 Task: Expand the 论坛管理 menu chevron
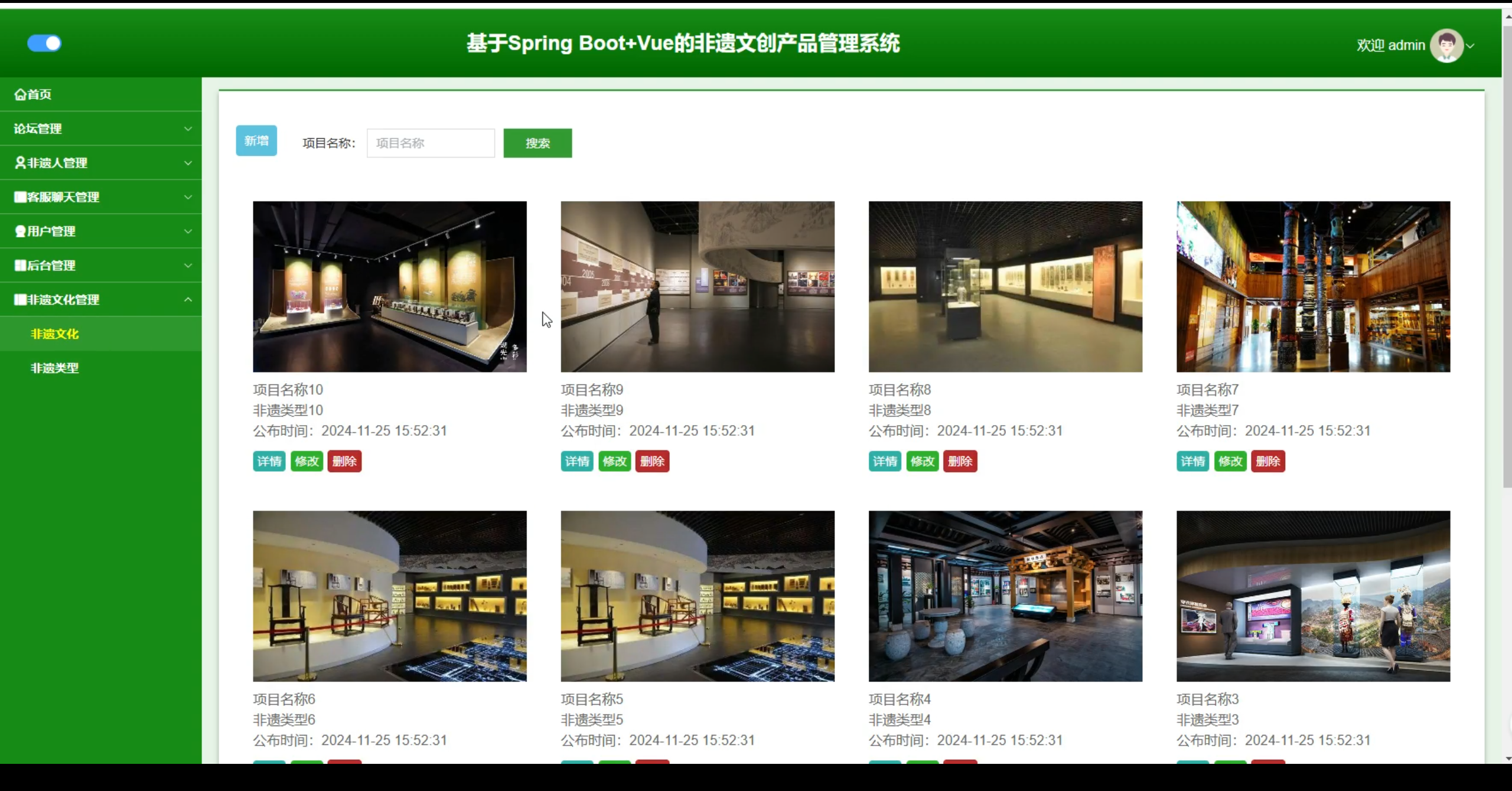click(x=188, y=129)
